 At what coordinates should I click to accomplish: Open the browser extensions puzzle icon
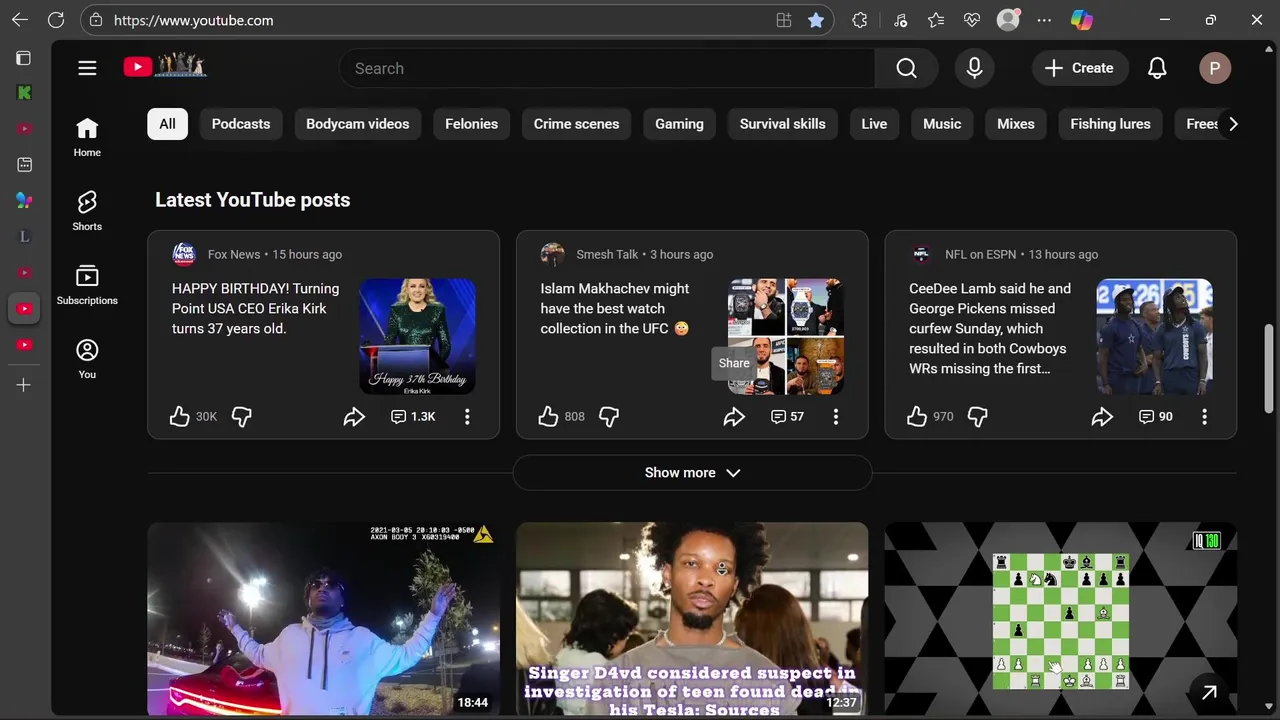click(x=860, y=20)
